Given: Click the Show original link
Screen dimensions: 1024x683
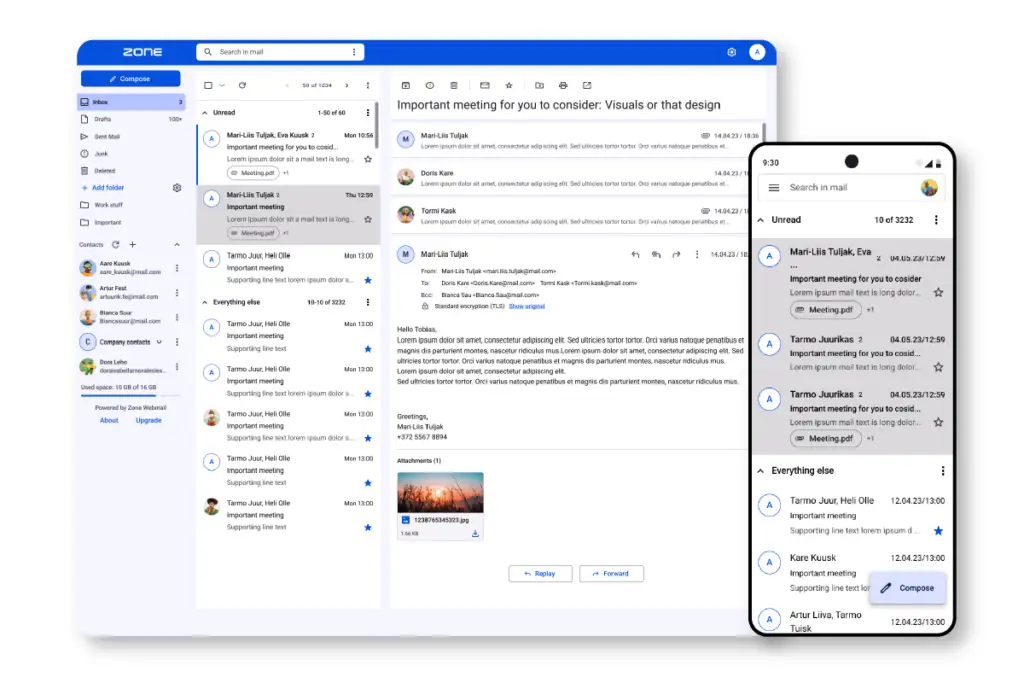Looking at the screenshot, I should coord(526,306).
